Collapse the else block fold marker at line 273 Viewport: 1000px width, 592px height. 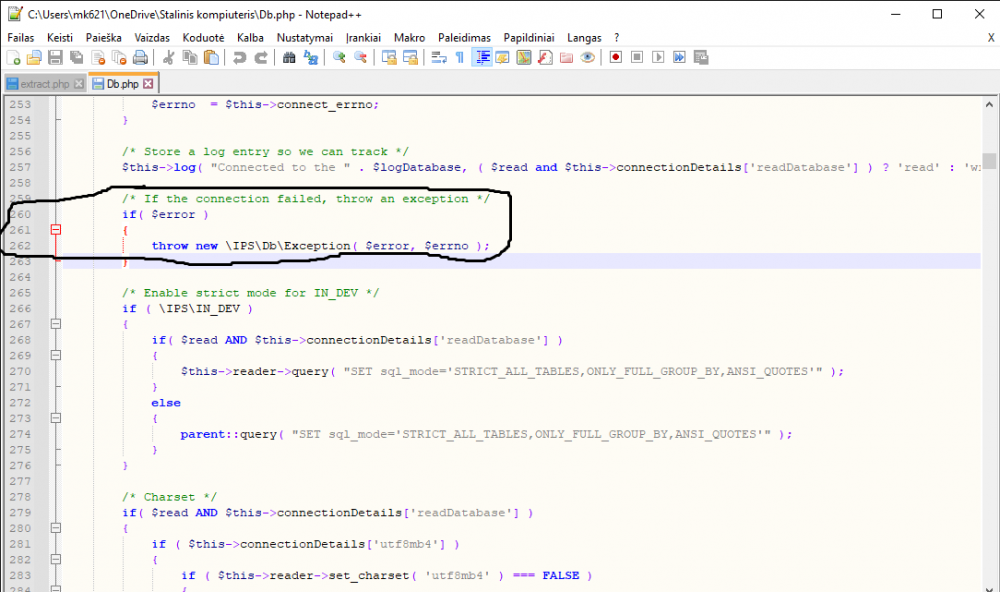[56, 418]
